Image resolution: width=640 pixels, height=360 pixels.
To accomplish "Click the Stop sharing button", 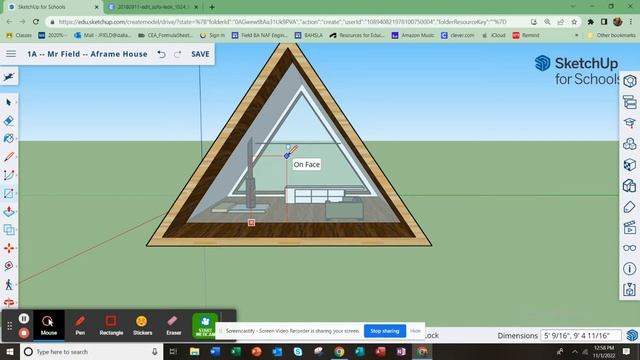I will point(384,331).
